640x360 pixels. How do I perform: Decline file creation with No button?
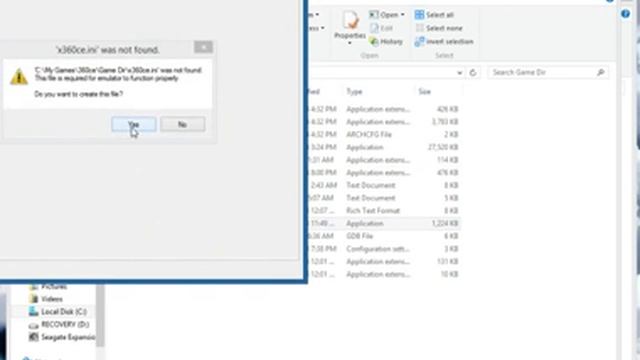(182, 124)
